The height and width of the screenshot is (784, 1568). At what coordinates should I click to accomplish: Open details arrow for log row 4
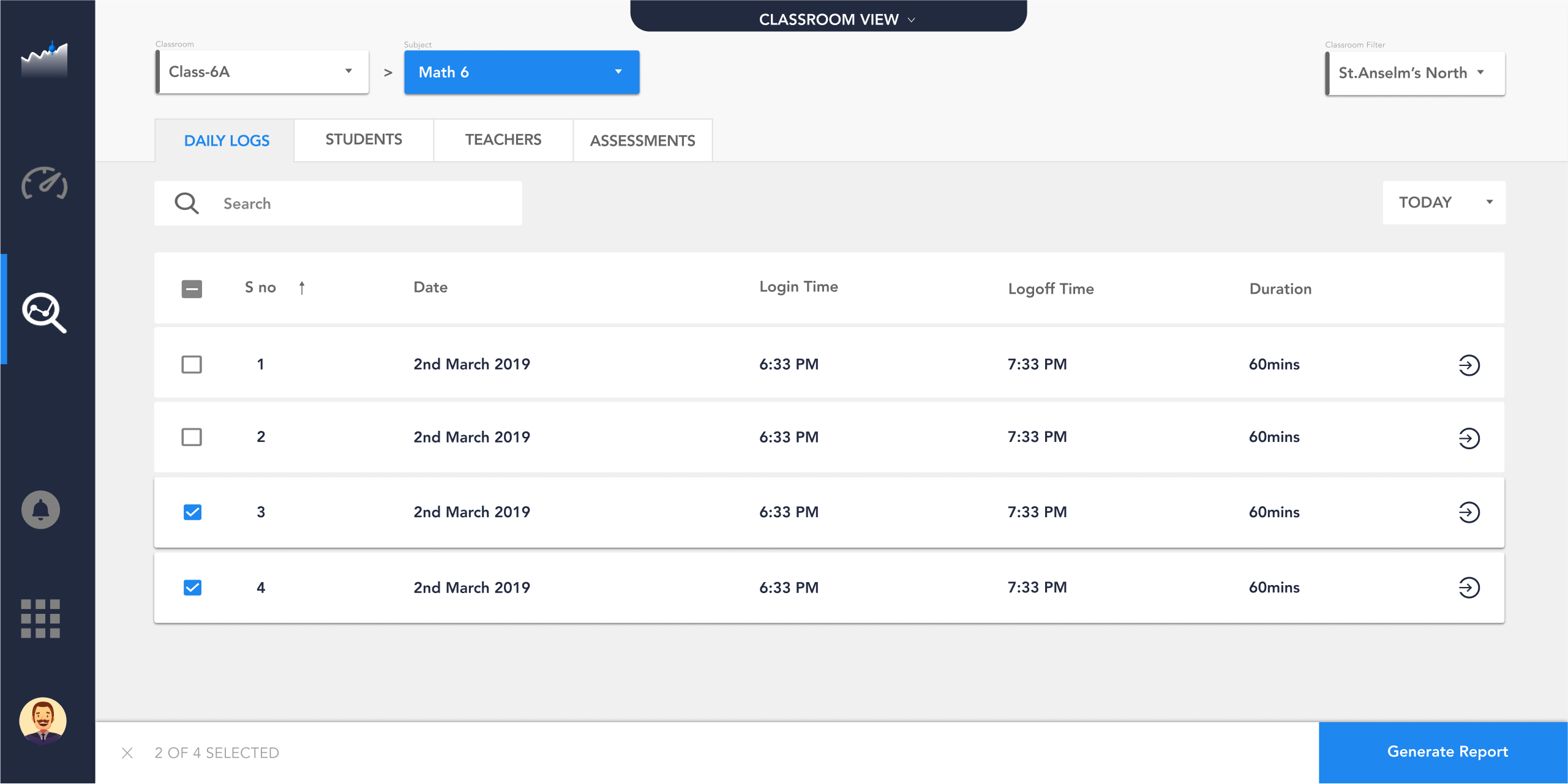coord(1468,588)
